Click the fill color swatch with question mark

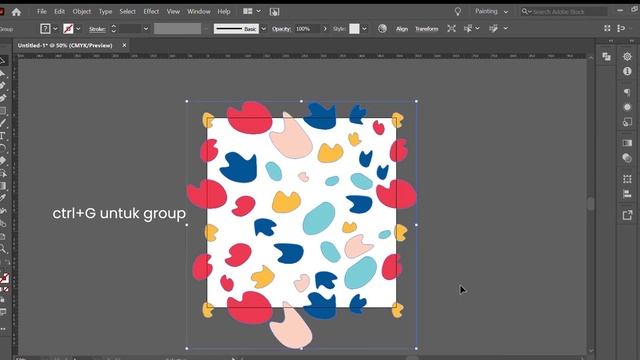[x=45, y=29]
